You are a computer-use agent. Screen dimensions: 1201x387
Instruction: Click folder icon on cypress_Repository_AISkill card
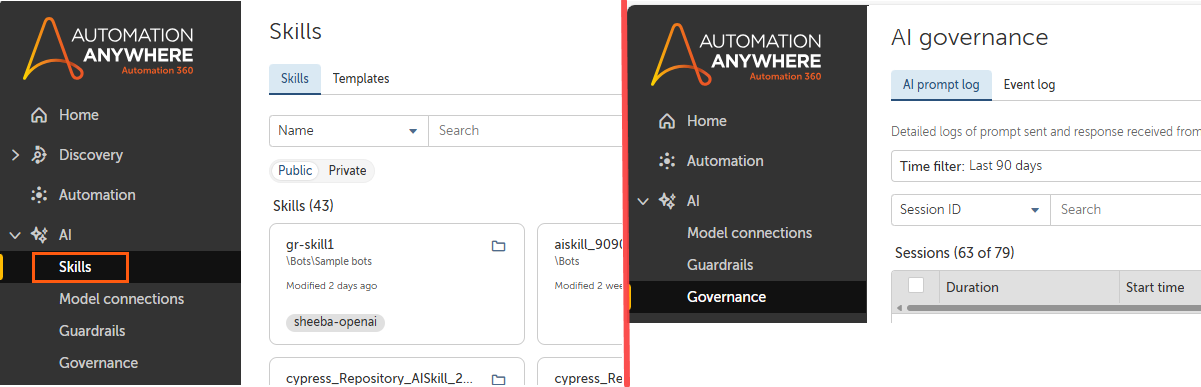(499, 379)
